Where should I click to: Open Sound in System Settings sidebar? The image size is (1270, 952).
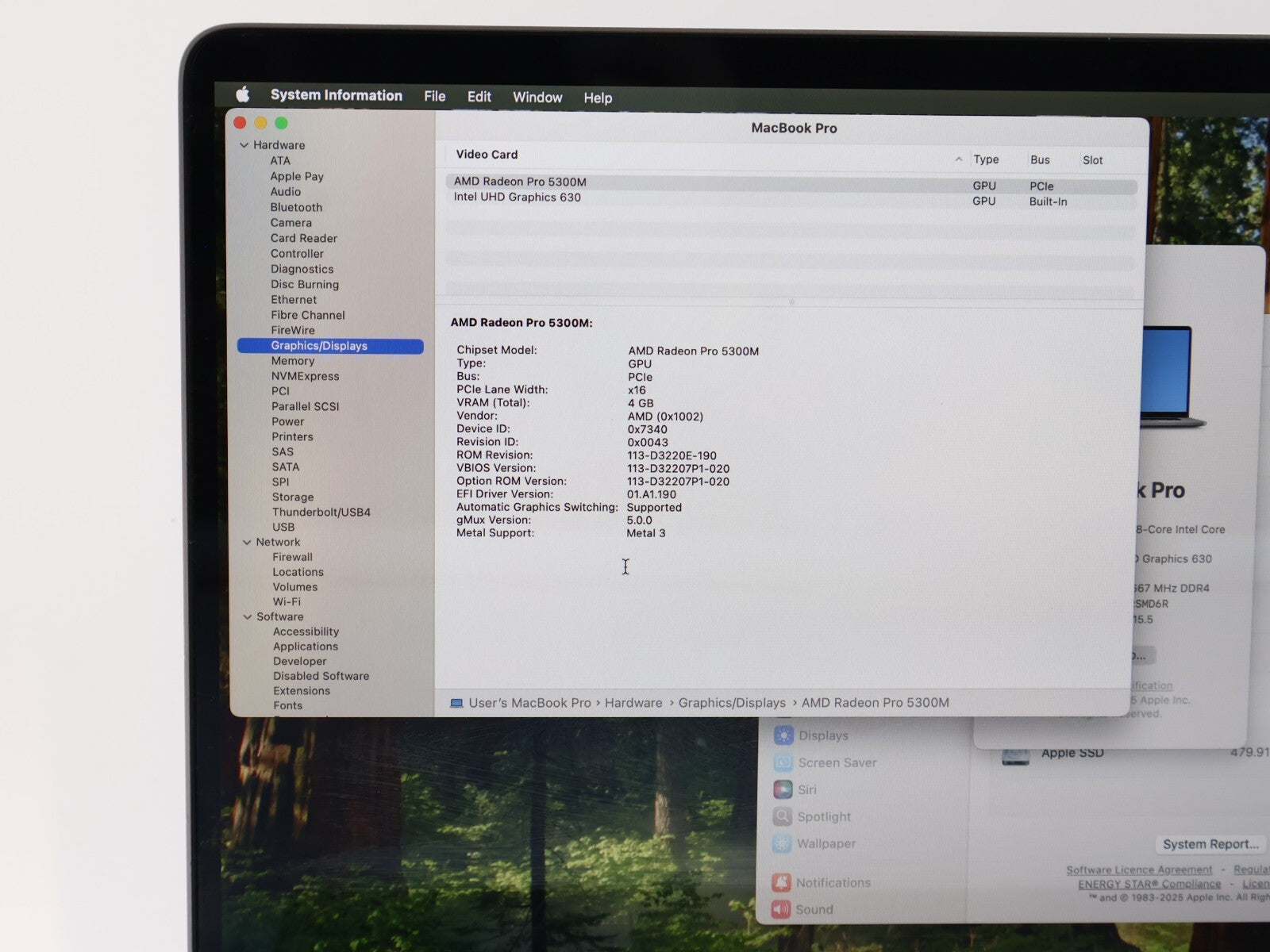point(802,910)
